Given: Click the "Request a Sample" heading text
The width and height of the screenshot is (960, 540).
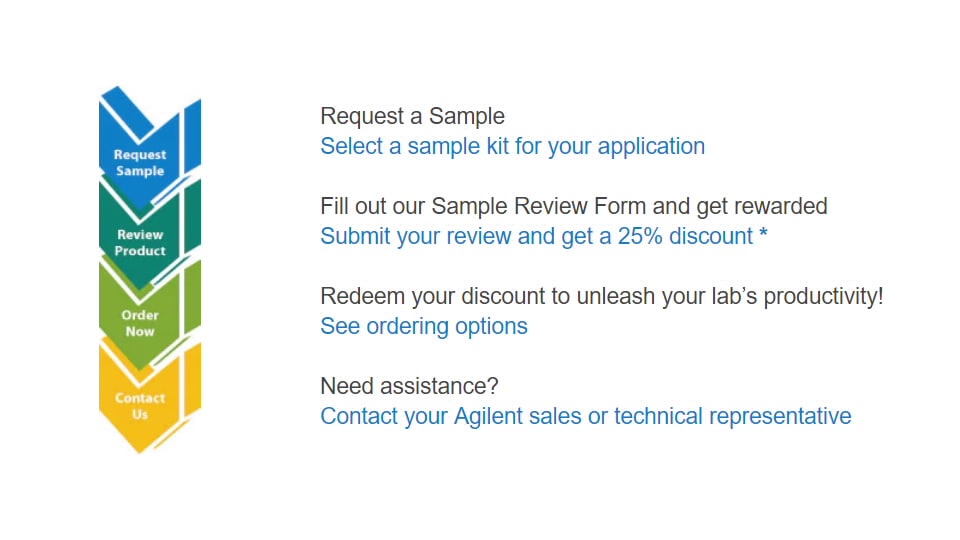Looking at the screenshot, I should (x=412, y=116).
